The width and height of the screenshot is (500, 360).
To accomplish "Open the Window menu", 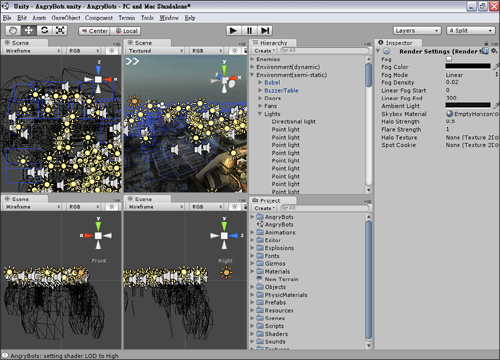I will pos(169,18).
